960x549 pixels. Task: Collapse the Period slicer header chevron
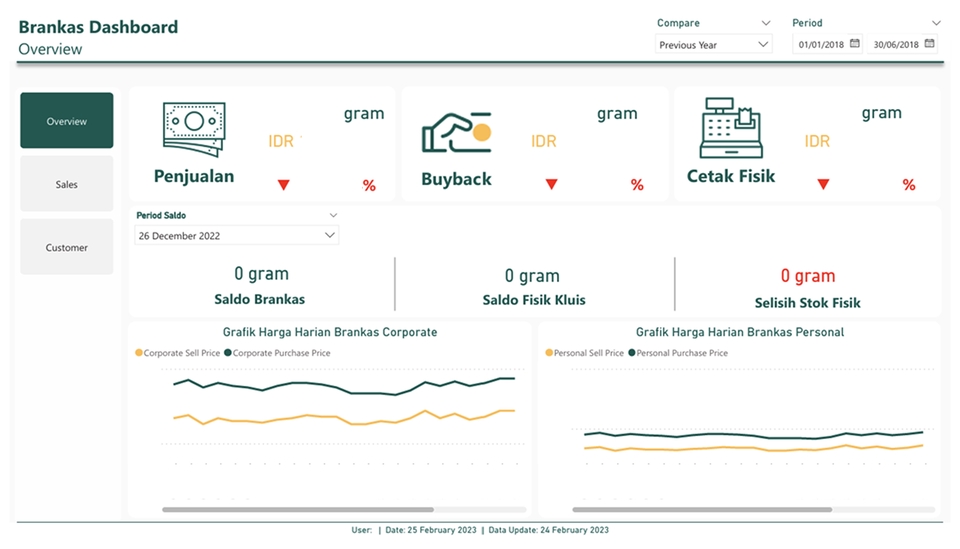[936, 23]
